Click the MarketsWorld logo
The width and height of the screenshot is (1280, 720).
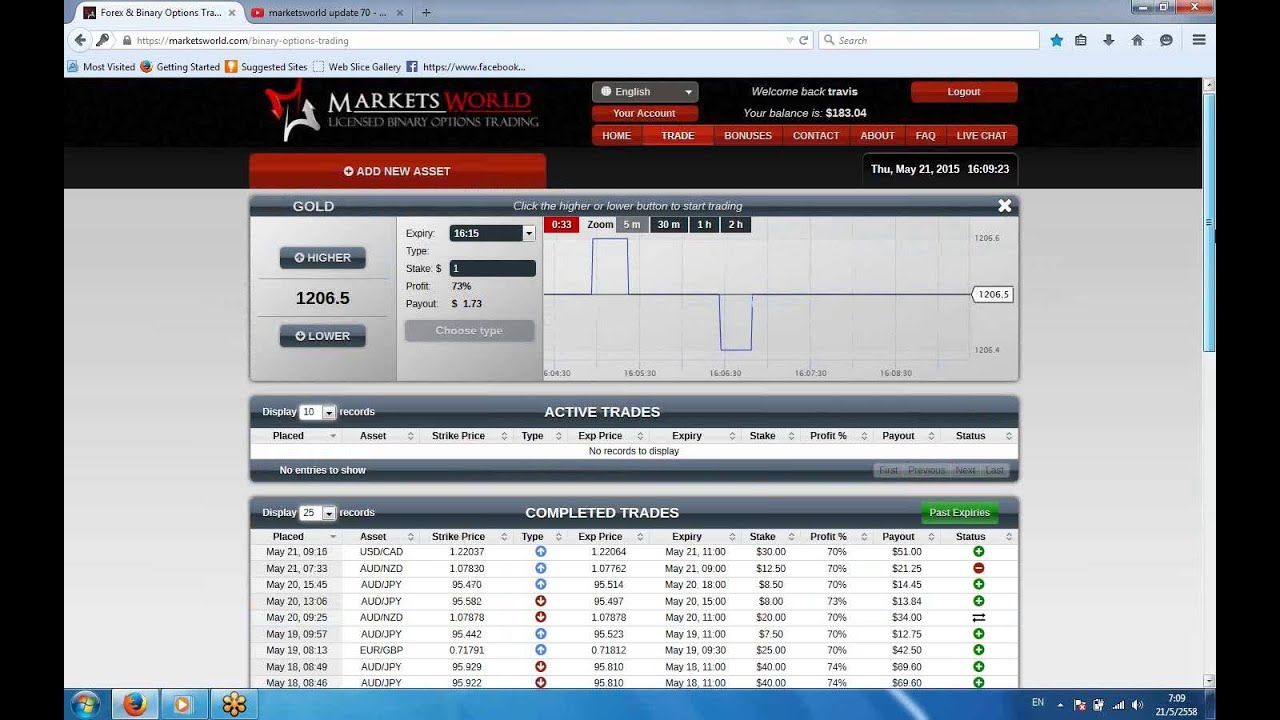click(401, 113)
